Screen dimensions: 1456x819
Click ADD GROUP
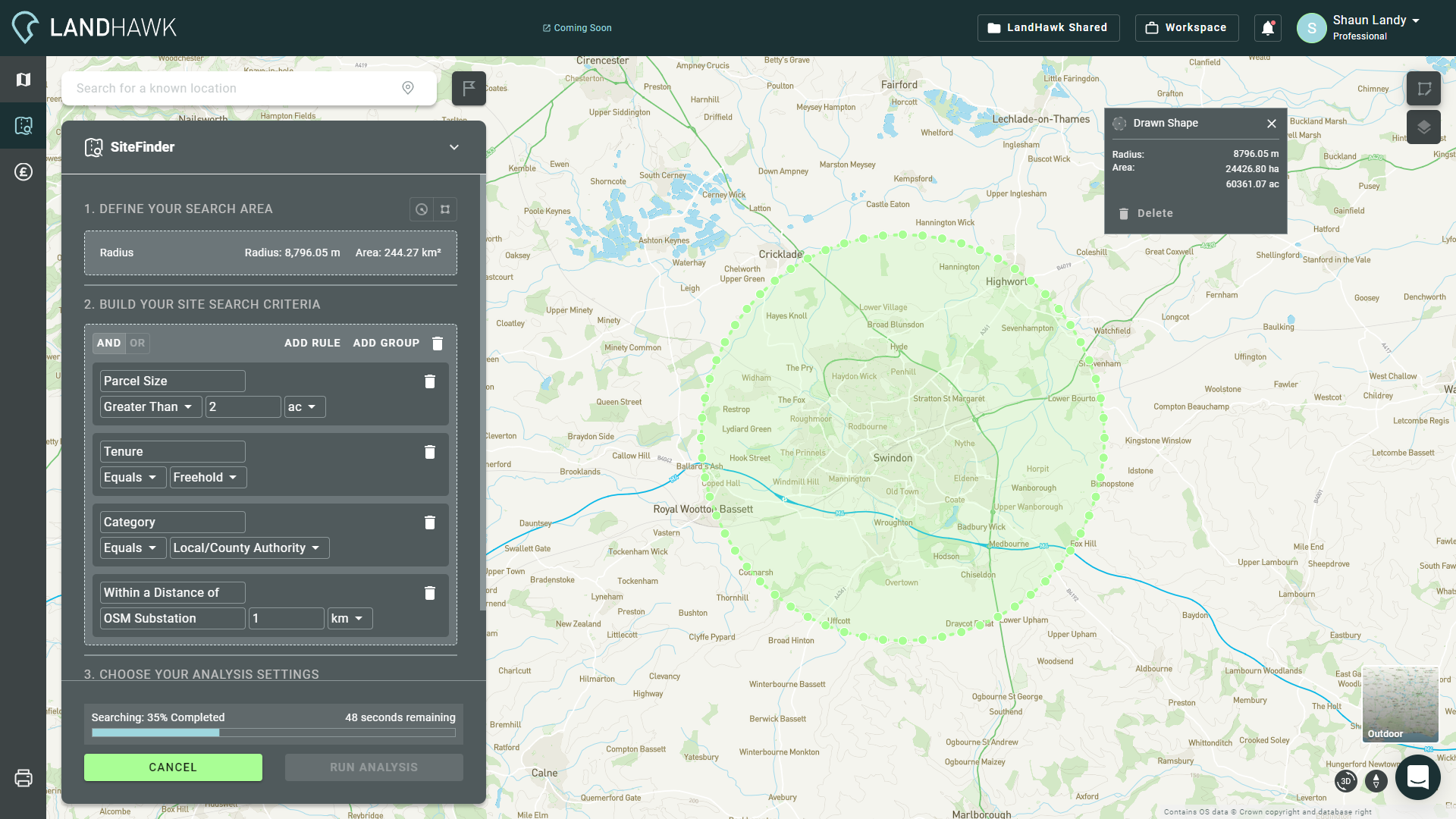click(x=386, y=344)
